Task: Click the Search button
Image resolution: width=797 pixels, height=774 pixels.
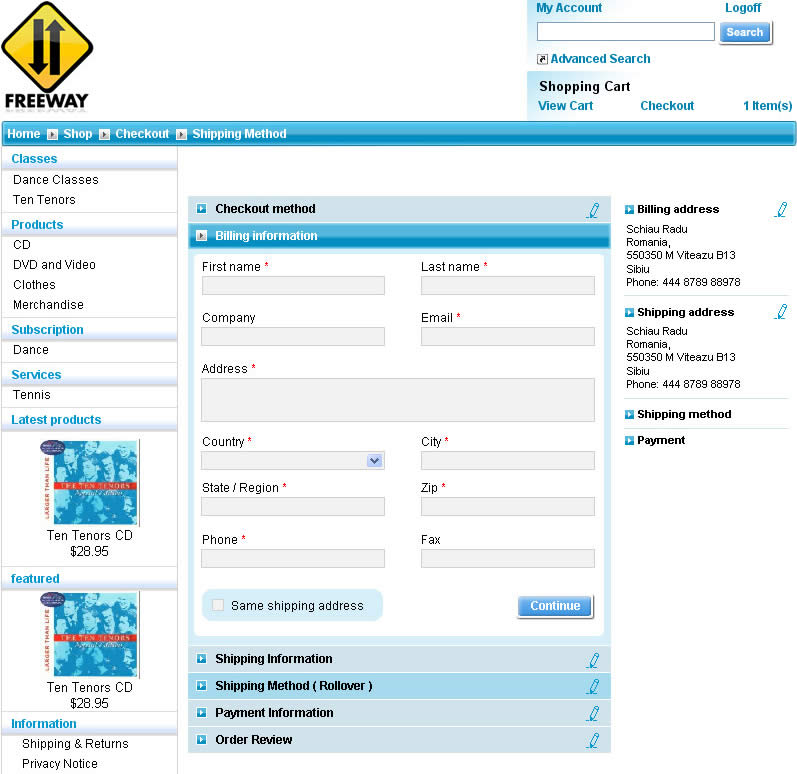Action: (744, 32)
